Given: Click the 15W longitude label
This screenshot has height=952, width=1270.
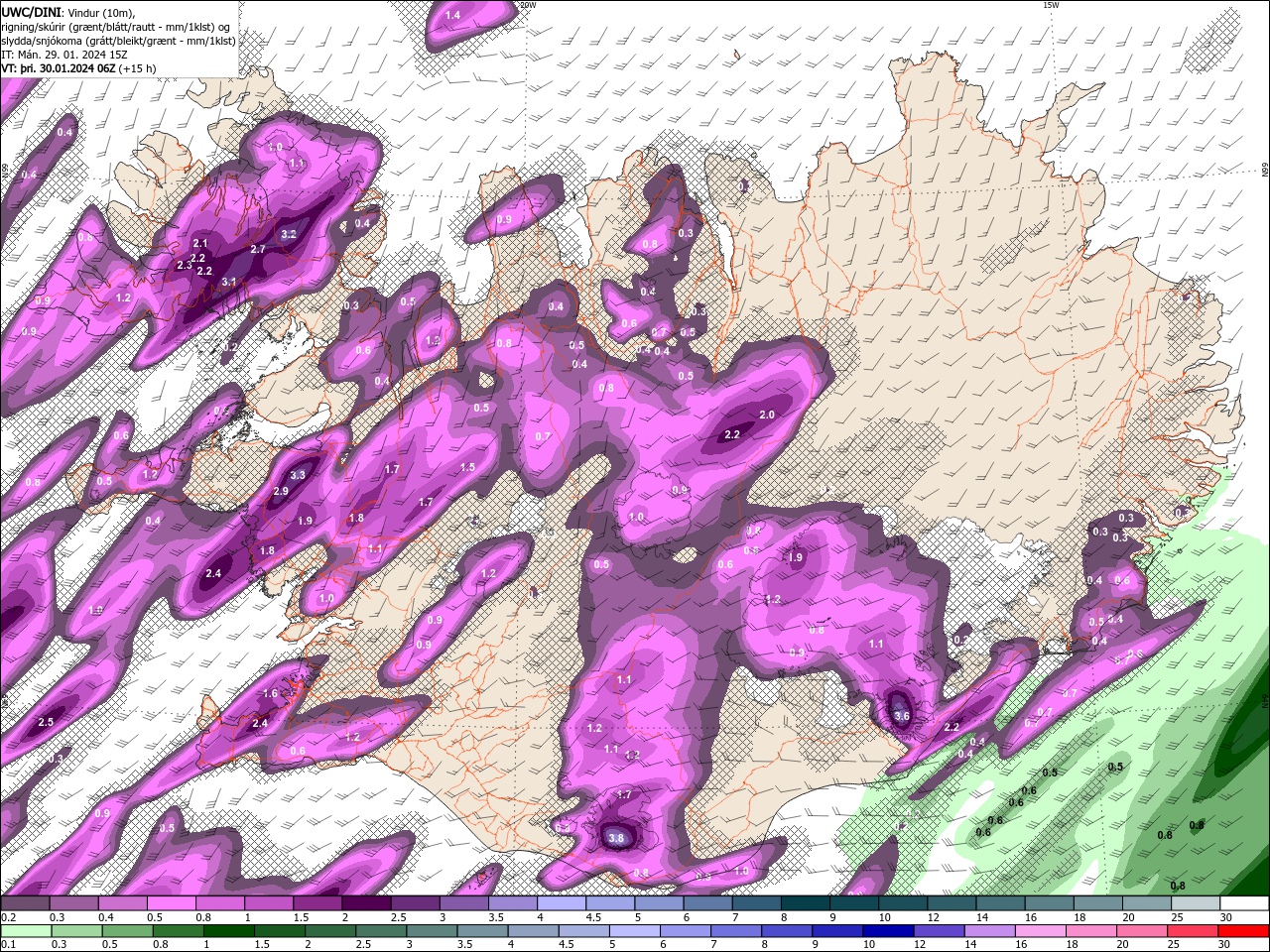Looking at the screenshot, I should click(1051, 5).
